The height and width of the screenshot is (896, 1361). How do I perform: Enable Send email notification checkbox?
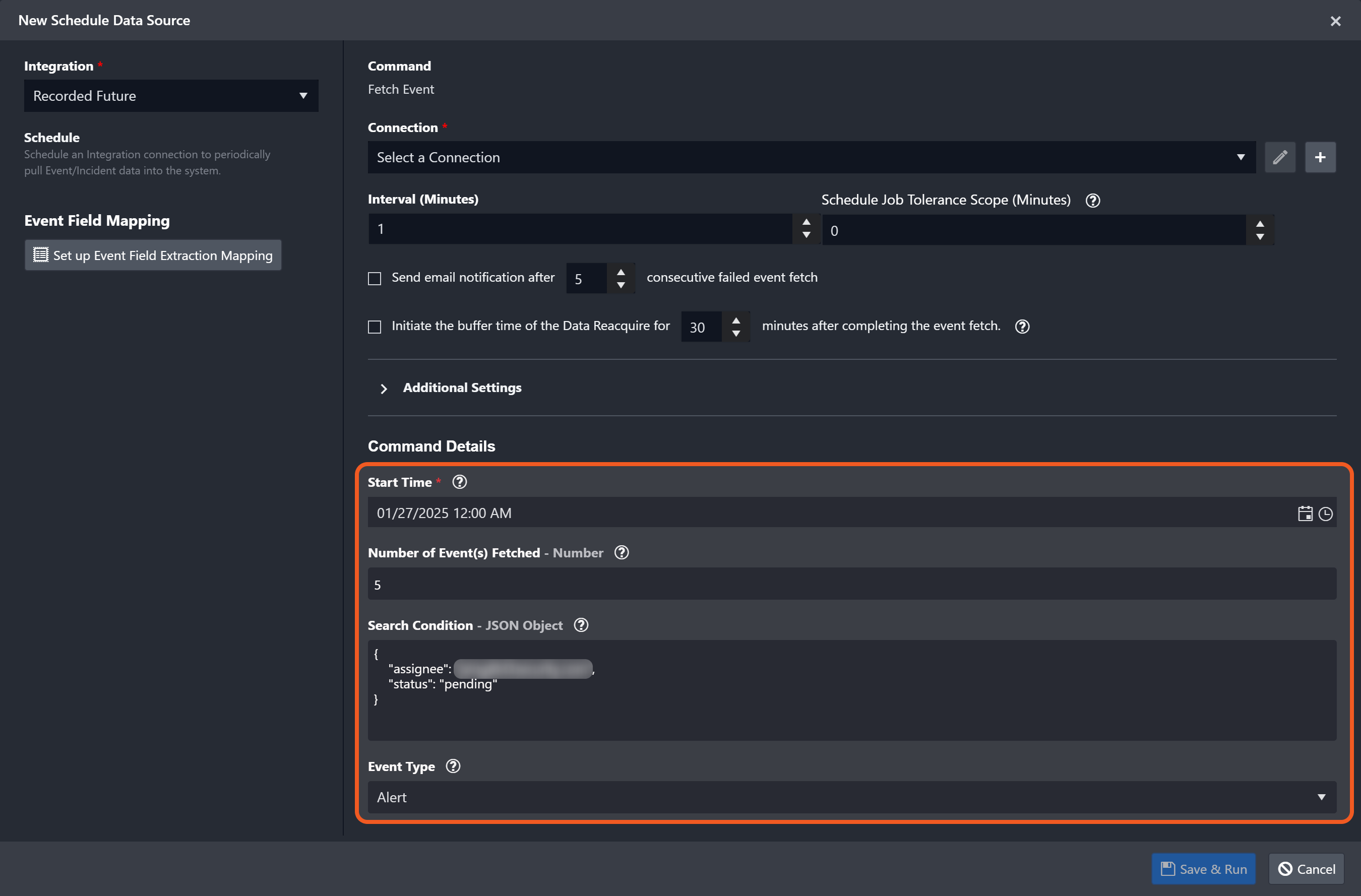pyautogui.click(x=374, y=279)
